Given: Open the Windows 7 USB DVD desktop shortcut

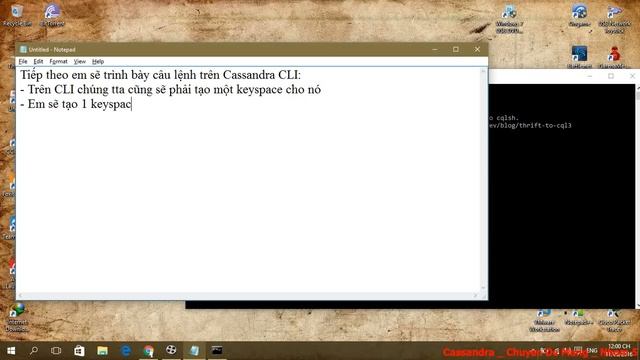Looking at the screenshot, I should pos(509,19).
